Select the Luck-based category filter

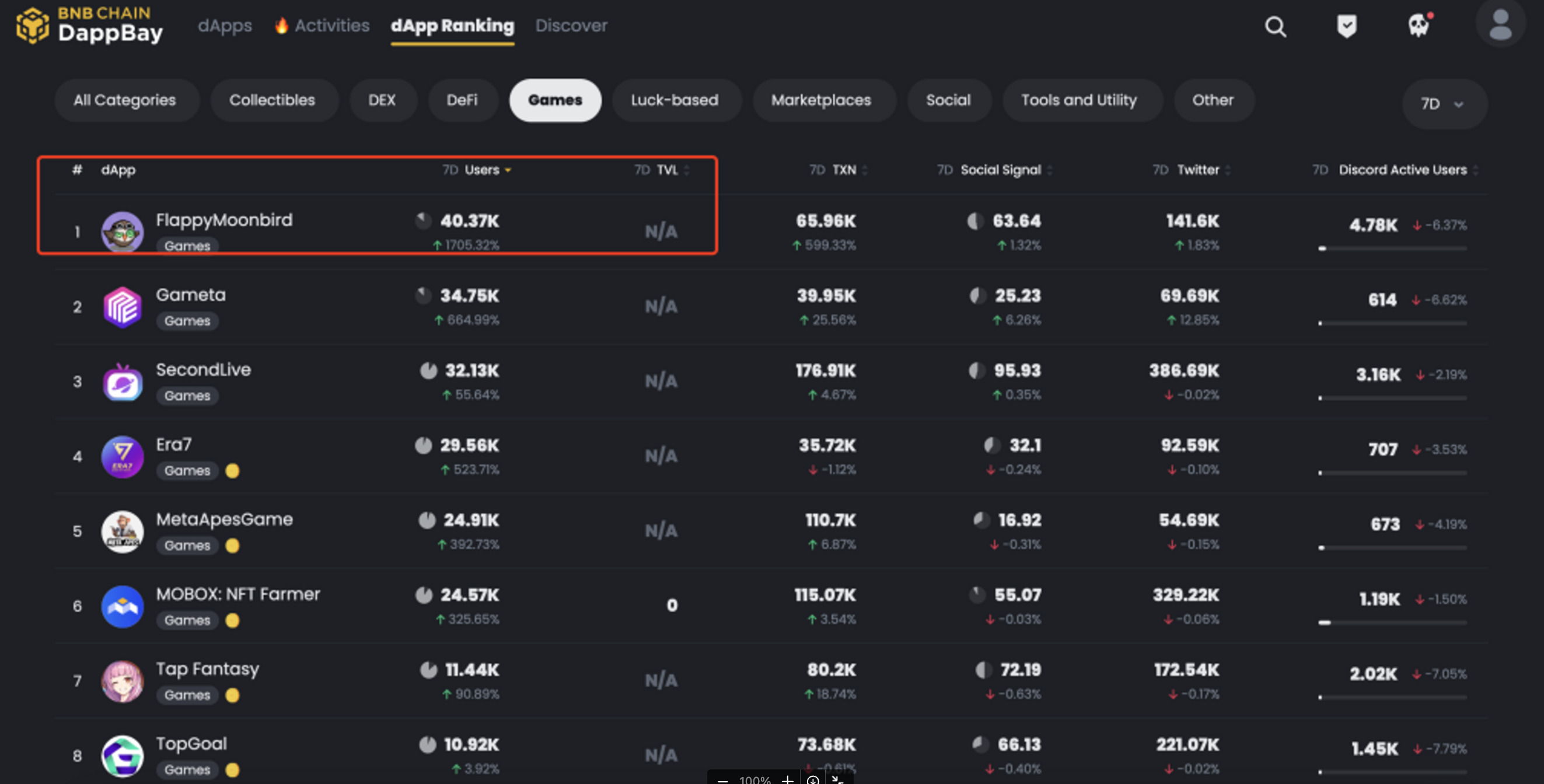pyautogui.click(x=675, y=100)
